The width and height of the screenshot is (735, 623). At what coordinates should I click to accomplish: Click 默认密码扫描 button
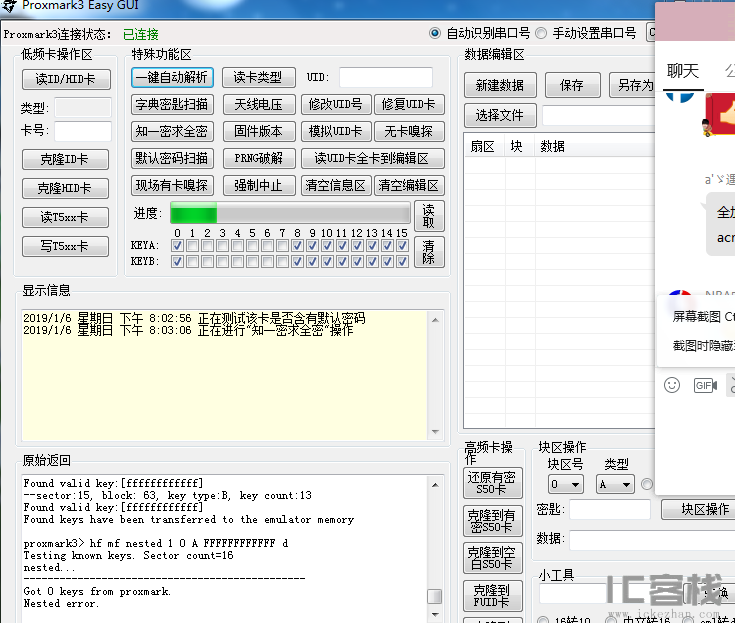(172, 158)
